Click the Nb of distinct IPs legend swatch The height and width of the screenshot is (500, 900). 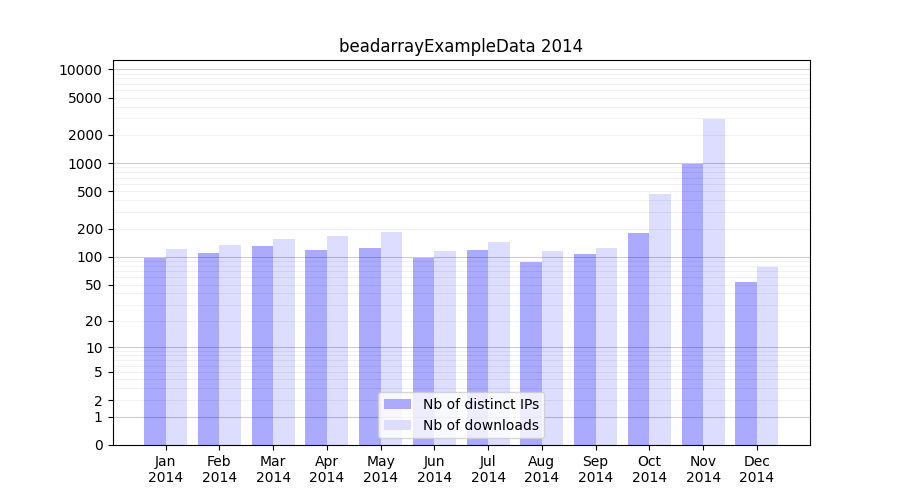pos(397,404)
